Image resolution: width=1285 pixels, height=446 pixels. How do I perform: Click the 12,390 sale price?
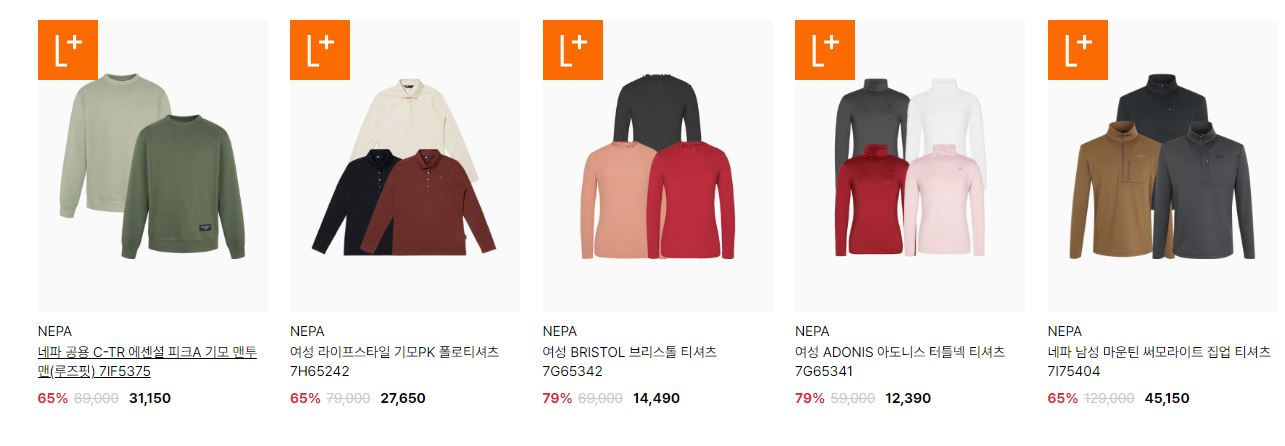coord(908,398)
